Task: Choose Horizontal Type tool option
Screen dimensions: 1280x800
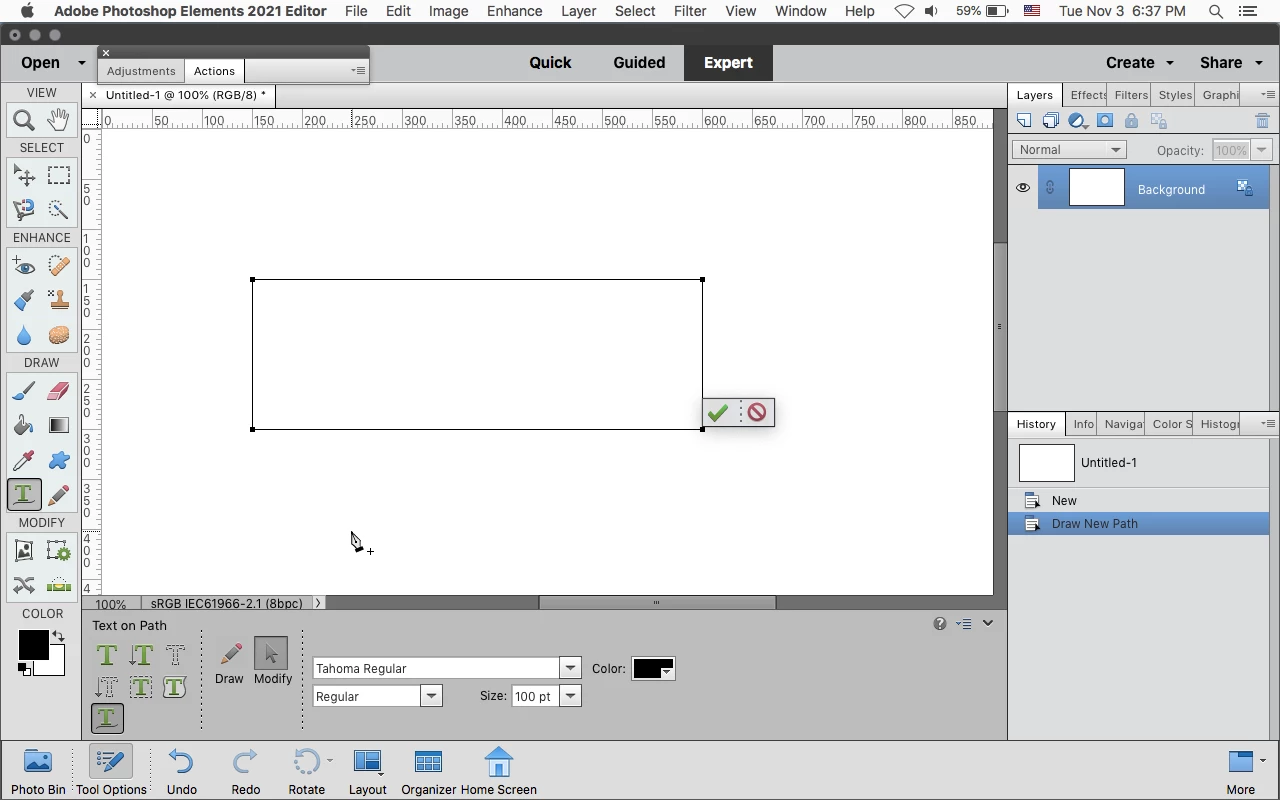Action: tap(107, 655)
